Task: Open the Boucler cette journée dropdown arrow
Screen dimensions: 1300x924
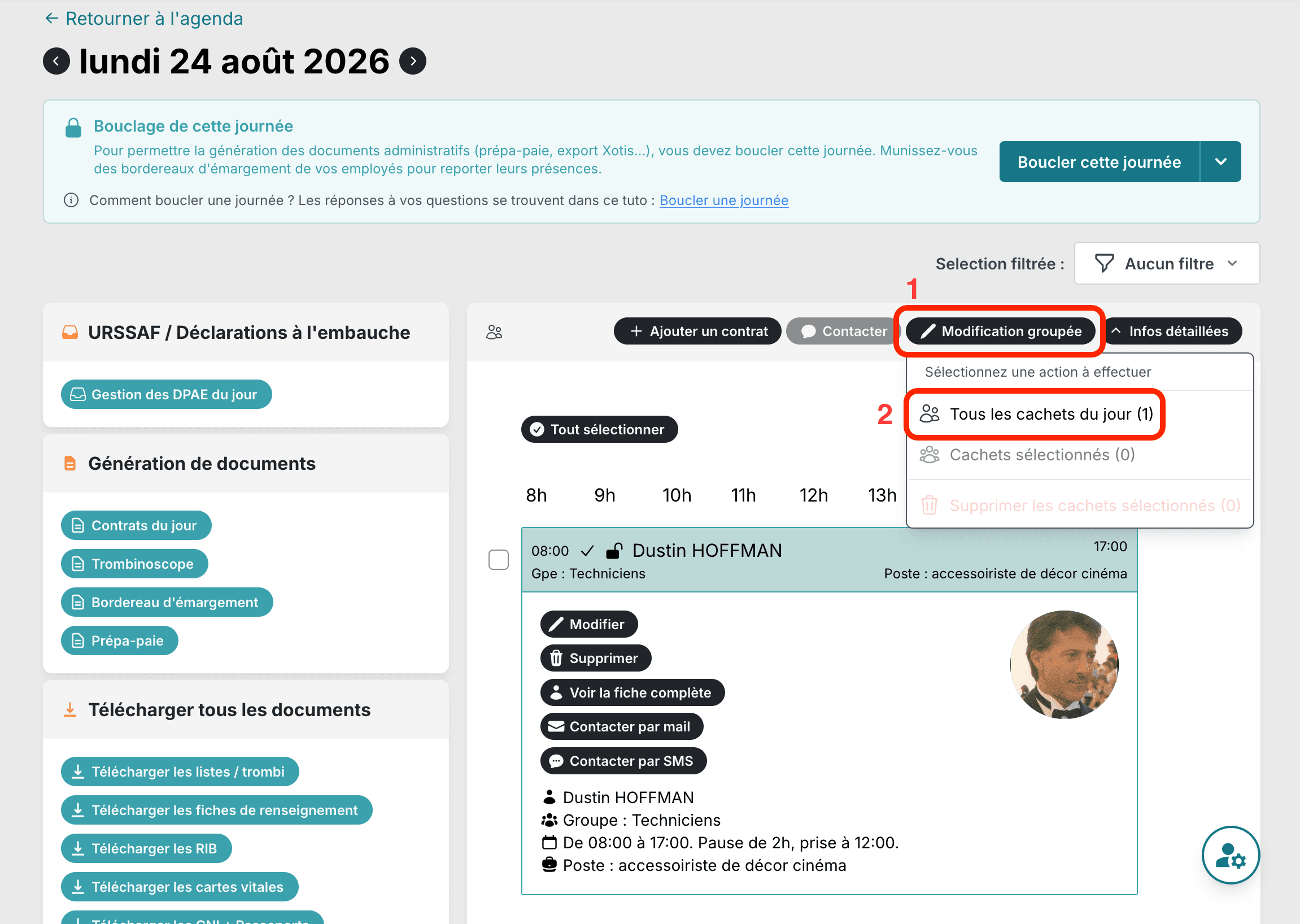Action: coord(1220,162)
